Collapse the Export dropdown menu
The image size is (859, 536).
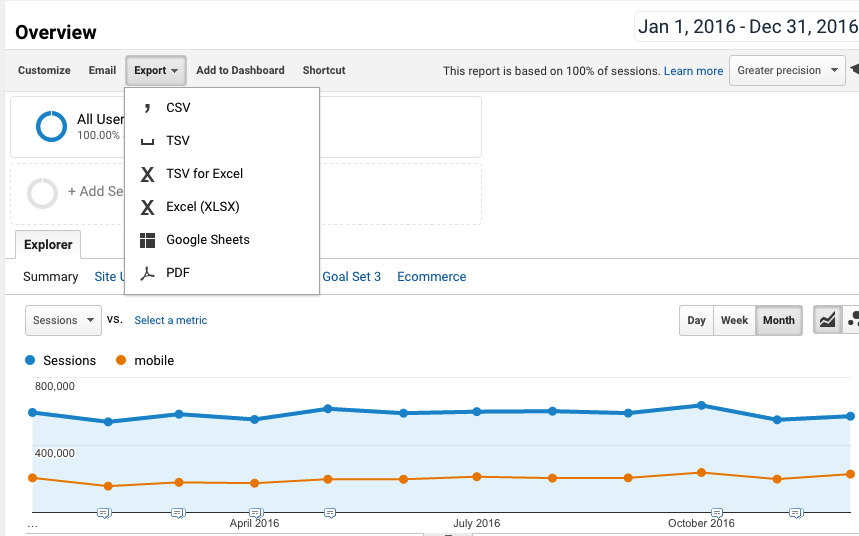156,70
